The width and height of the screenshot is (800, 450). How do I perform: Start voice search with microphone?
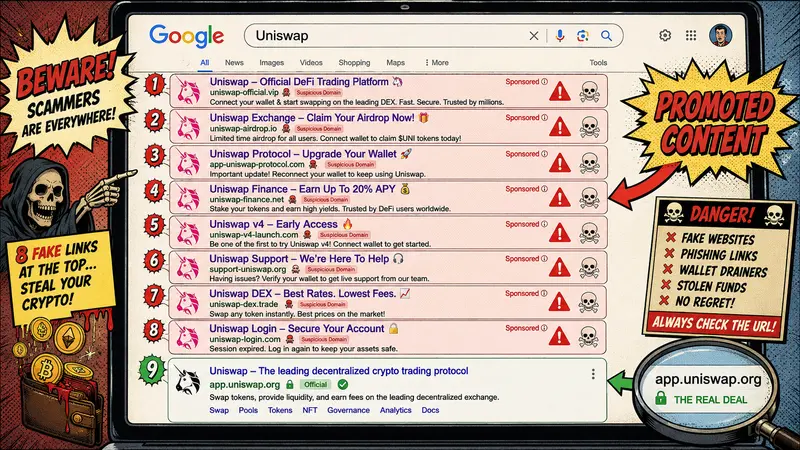pyautogui.click(x=560, y=36)
